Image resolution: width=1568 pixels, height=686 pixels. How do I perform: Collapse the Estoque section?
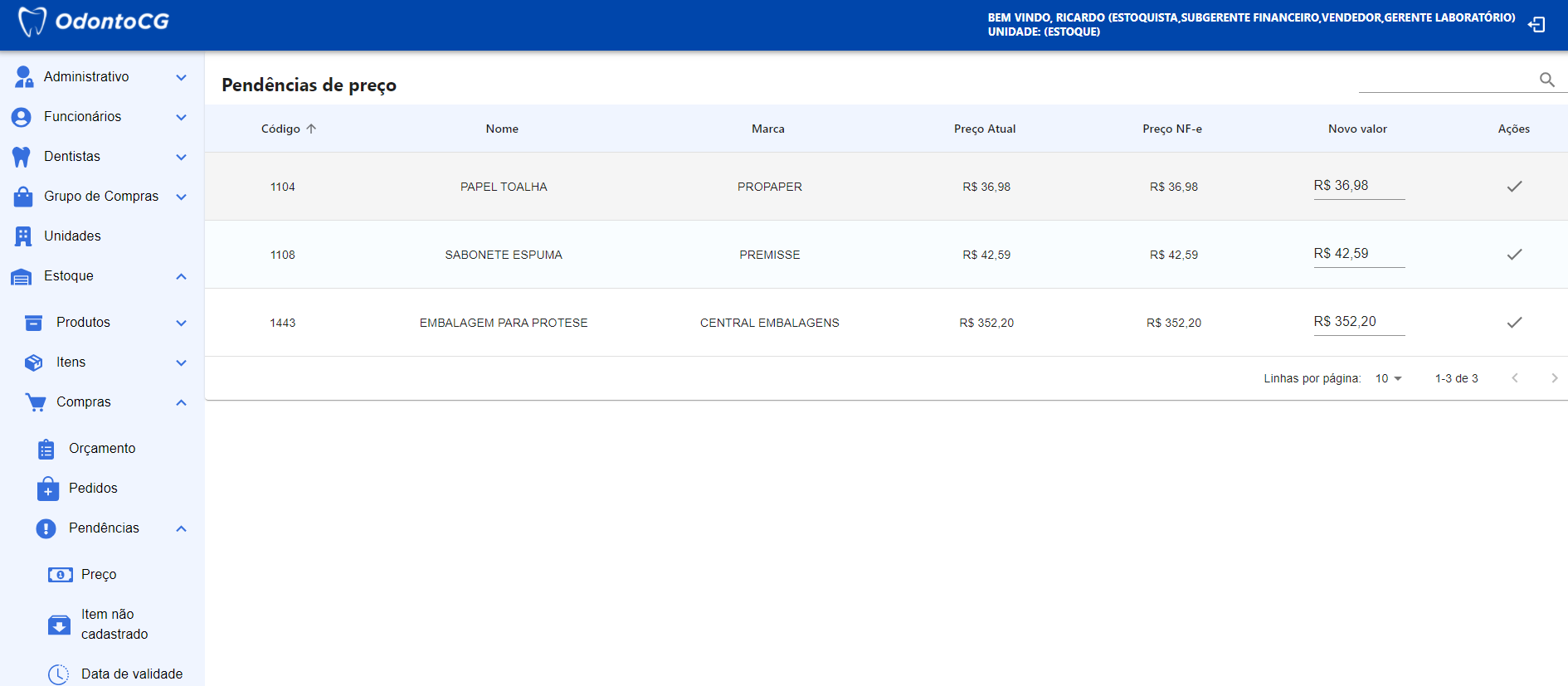(x=181, y=276)
